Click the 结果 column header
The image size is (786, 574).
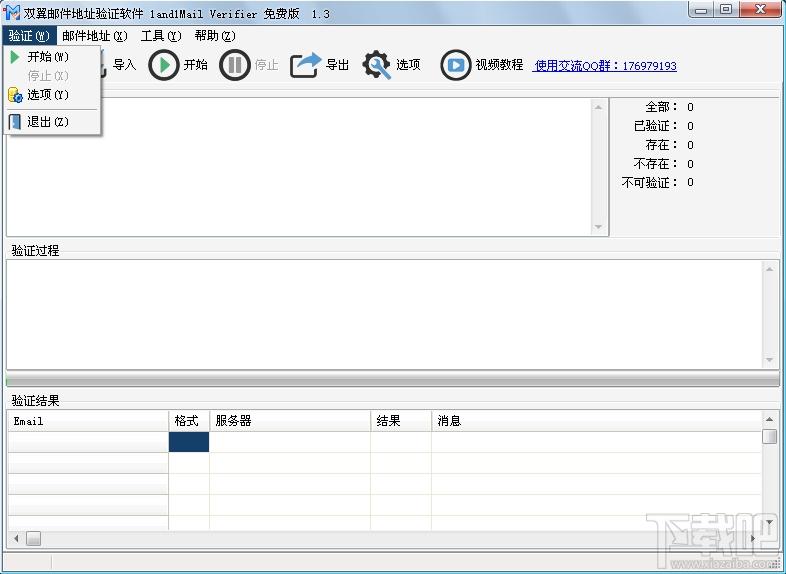pyautogui.click(x=401, y=421)
